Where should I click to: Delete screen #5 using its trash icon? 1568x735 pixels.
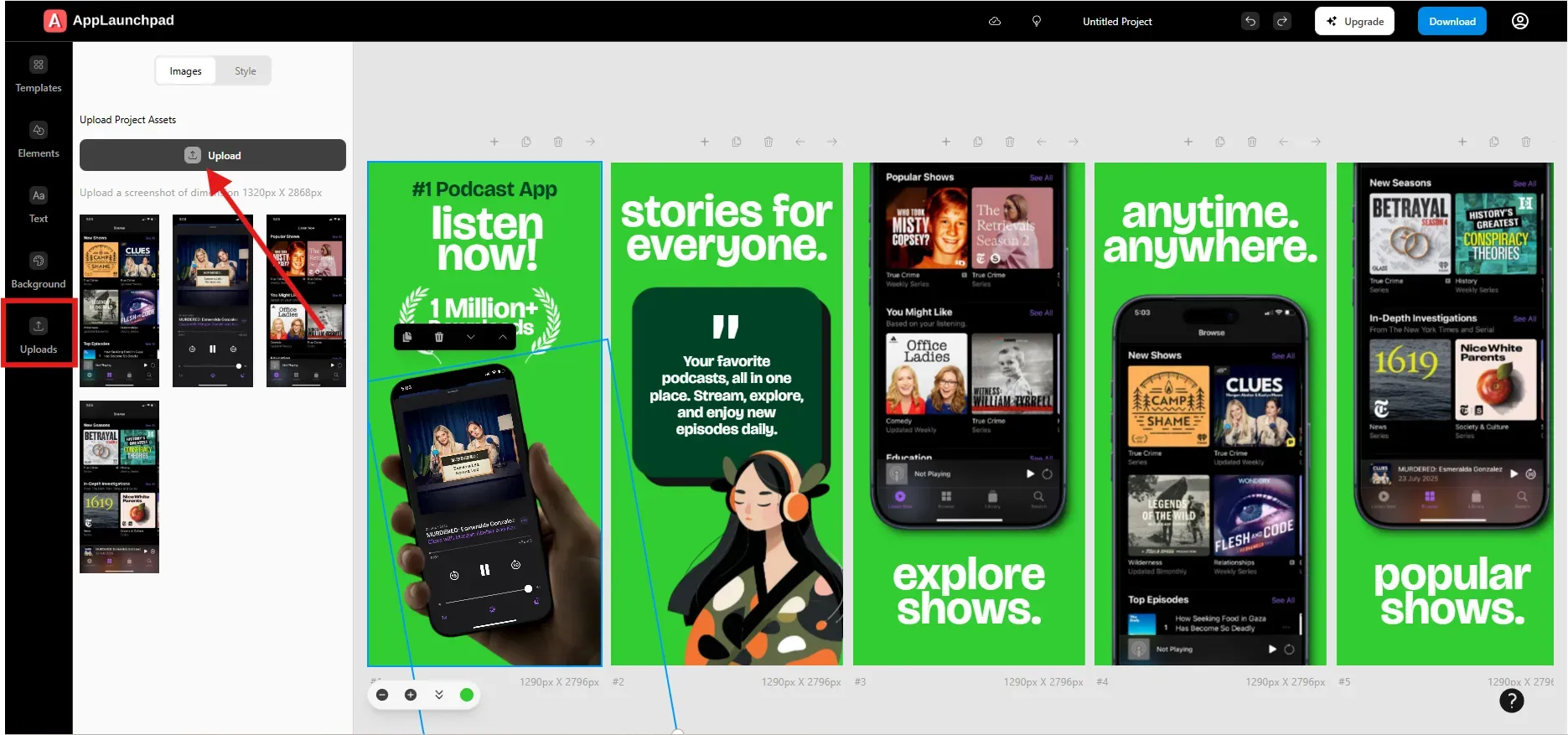[x=1526, y=142]
